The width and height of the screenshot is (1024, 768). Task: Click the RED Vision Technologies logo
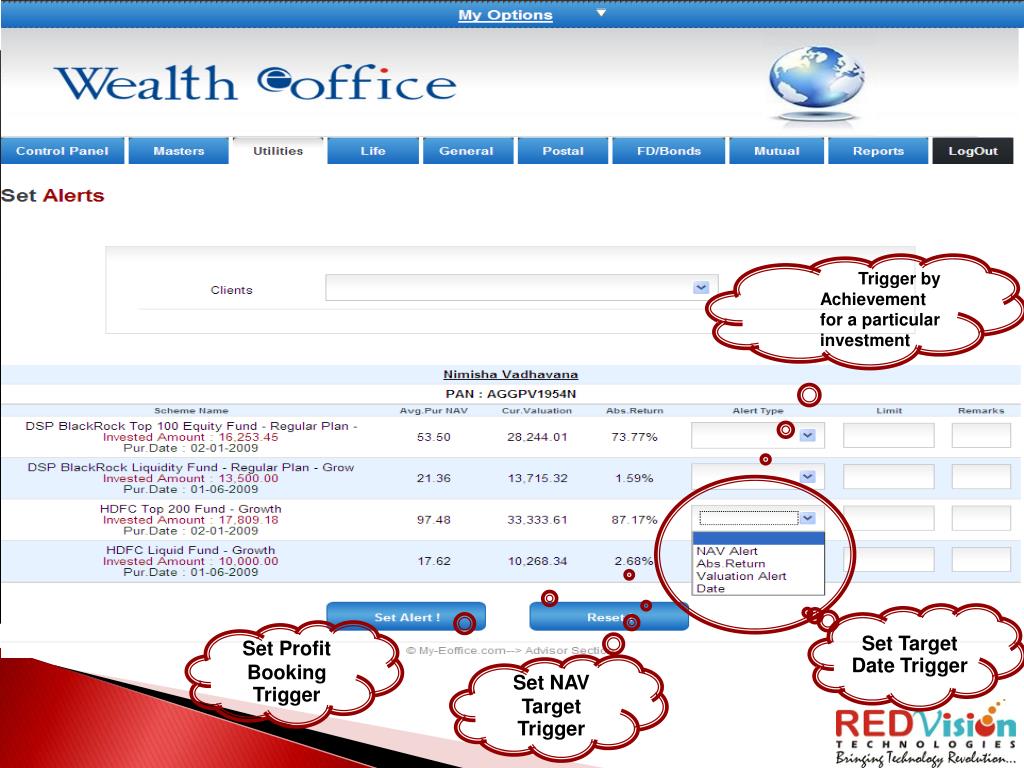(925, 734)
